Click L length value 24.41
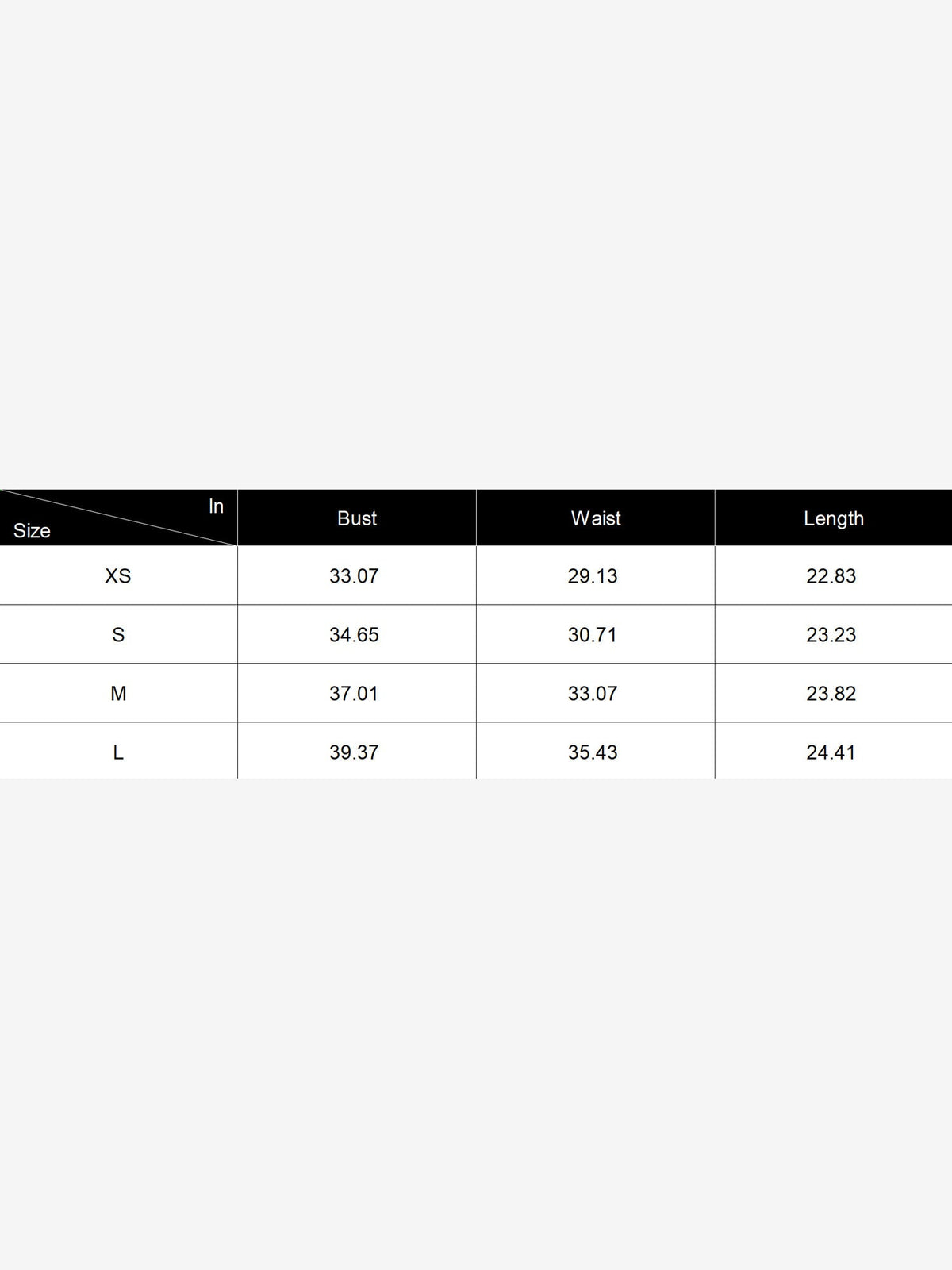The height and width of the screenshot is (1270, 952). tap(831, 752)
